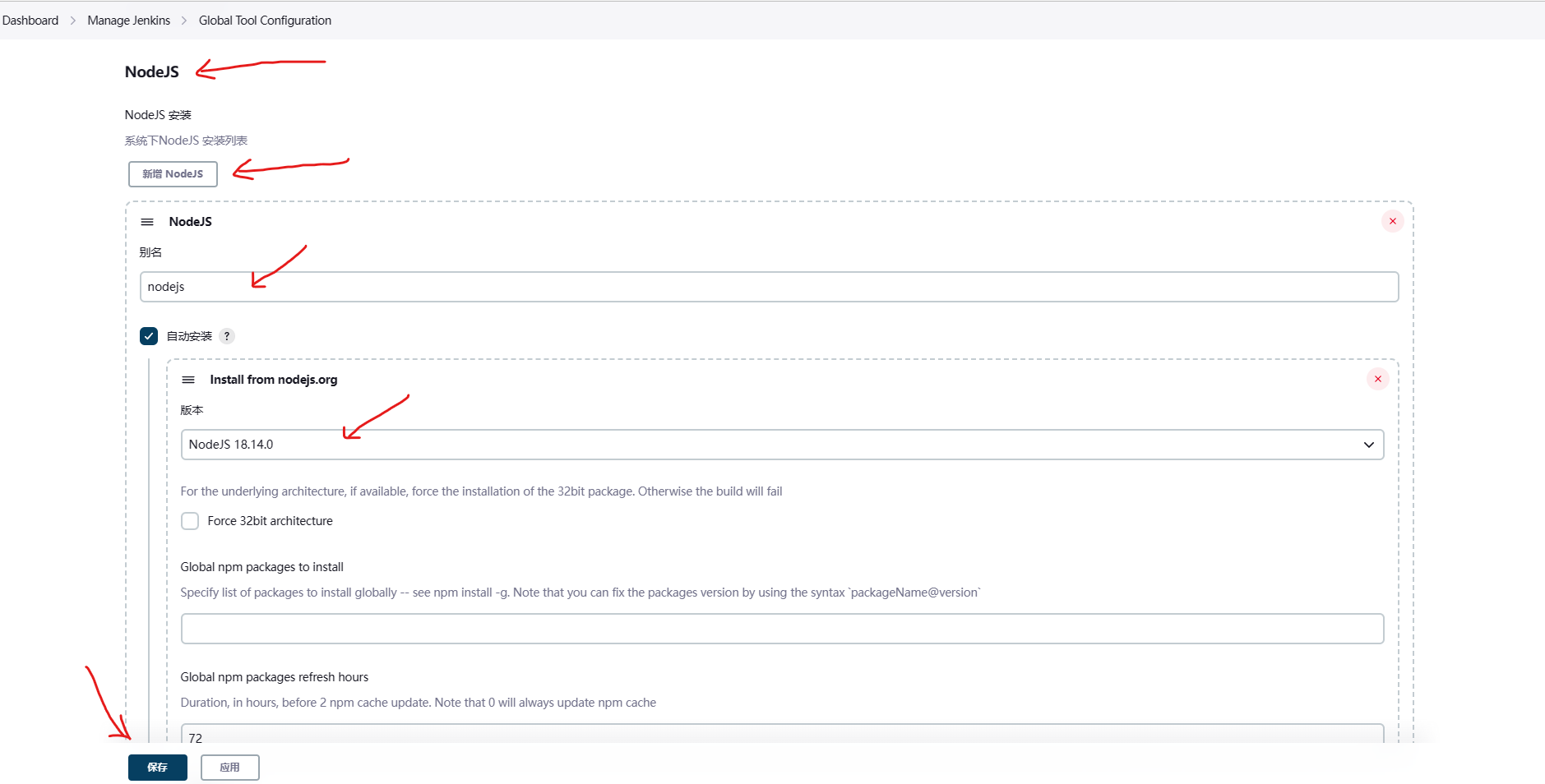1545x784 pixels.
Task: Delete the Install from nodejs.org installer
Action: point(1377,379)
